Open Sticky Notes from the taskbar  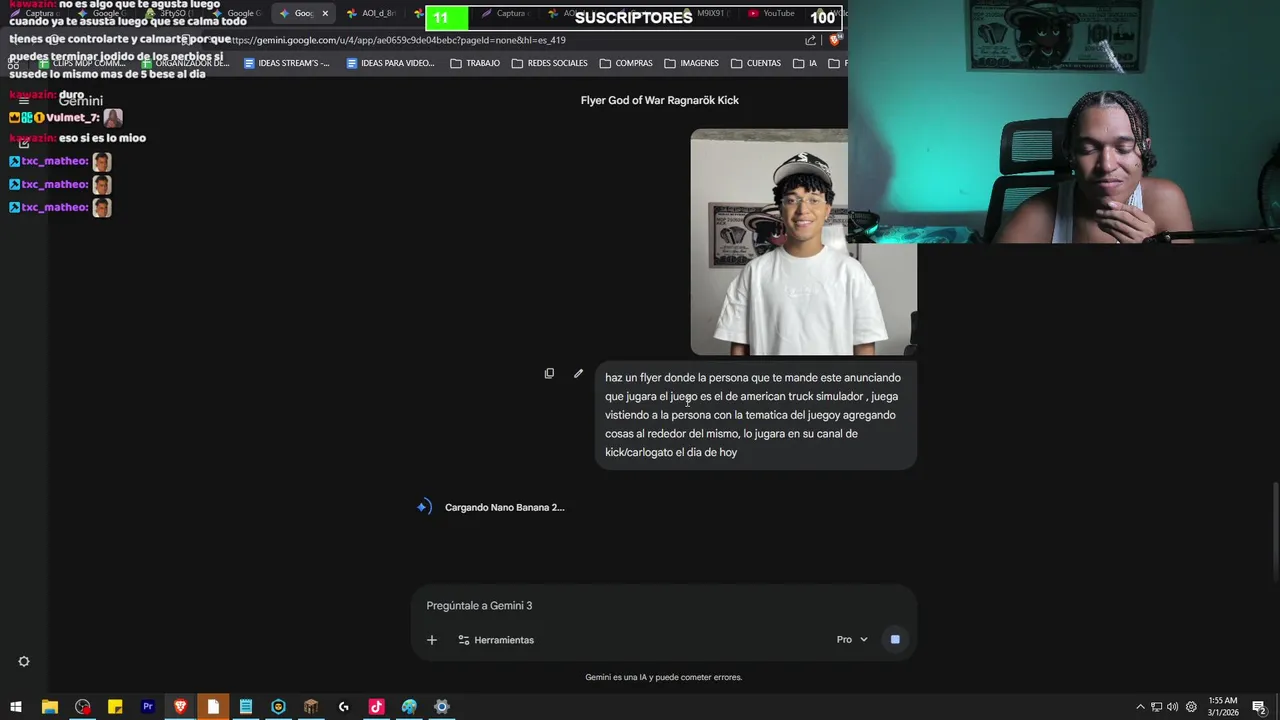(x=115, y=707)
